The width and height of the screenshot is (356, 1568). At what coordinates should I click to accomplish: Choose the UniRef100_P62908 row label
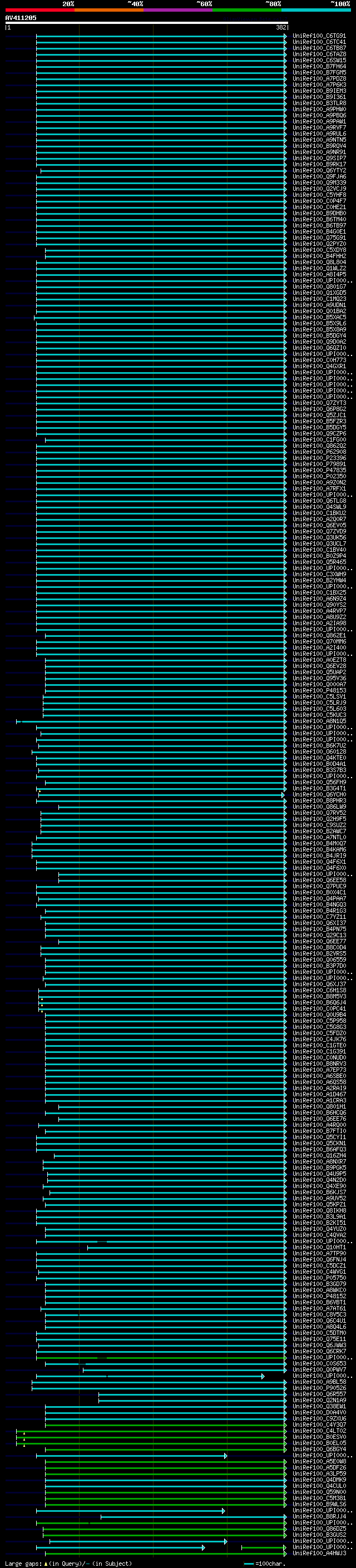(x=319, y=452)
